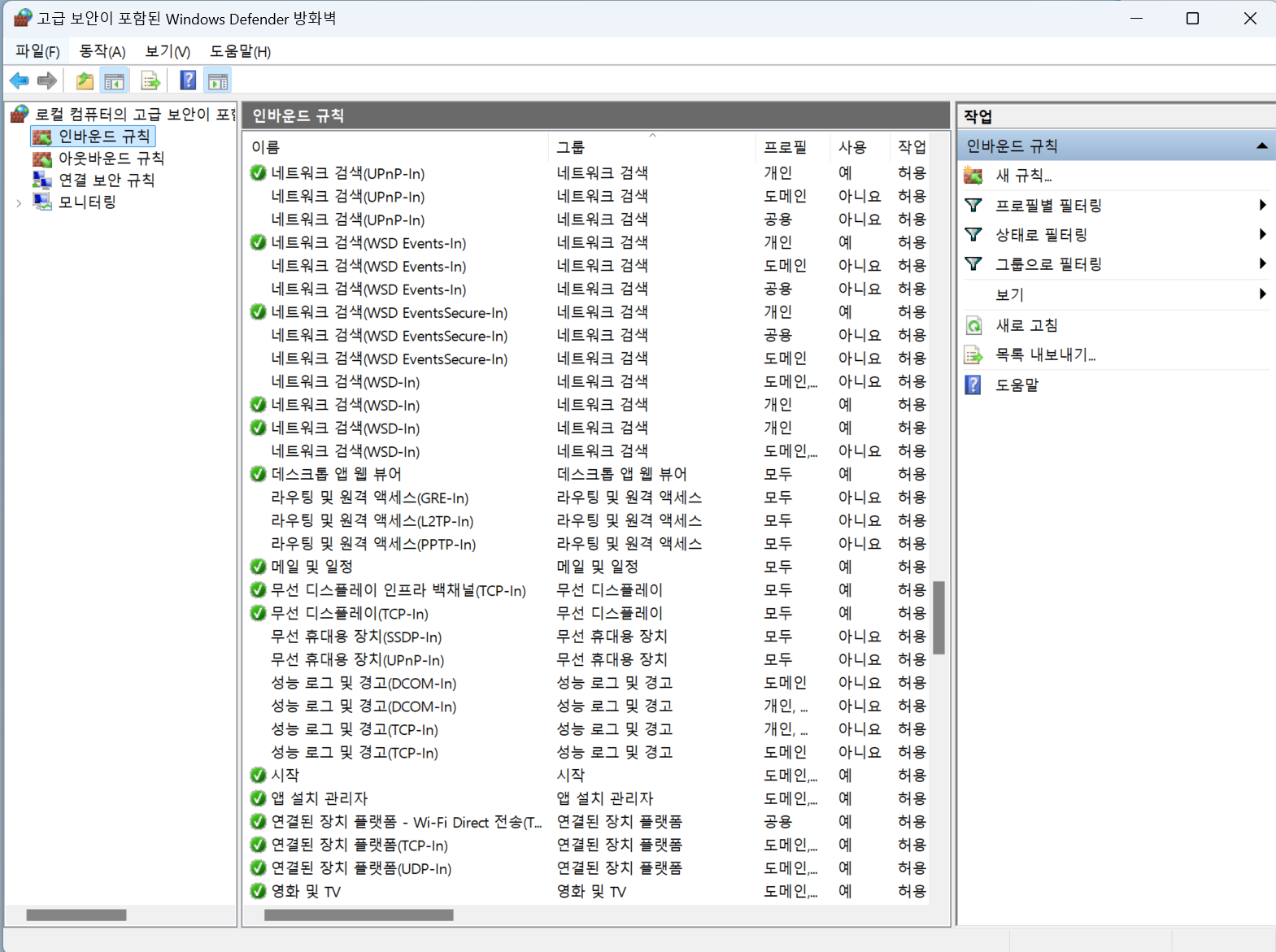Click funnel icon for 그룹으로 필터링
The image size is (1276, 952).
pos(973,264)
